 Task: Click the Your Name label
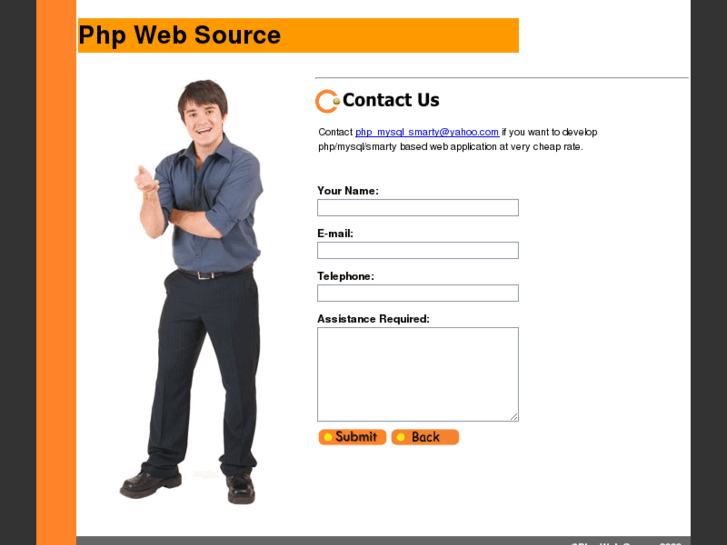pos(348,191)
